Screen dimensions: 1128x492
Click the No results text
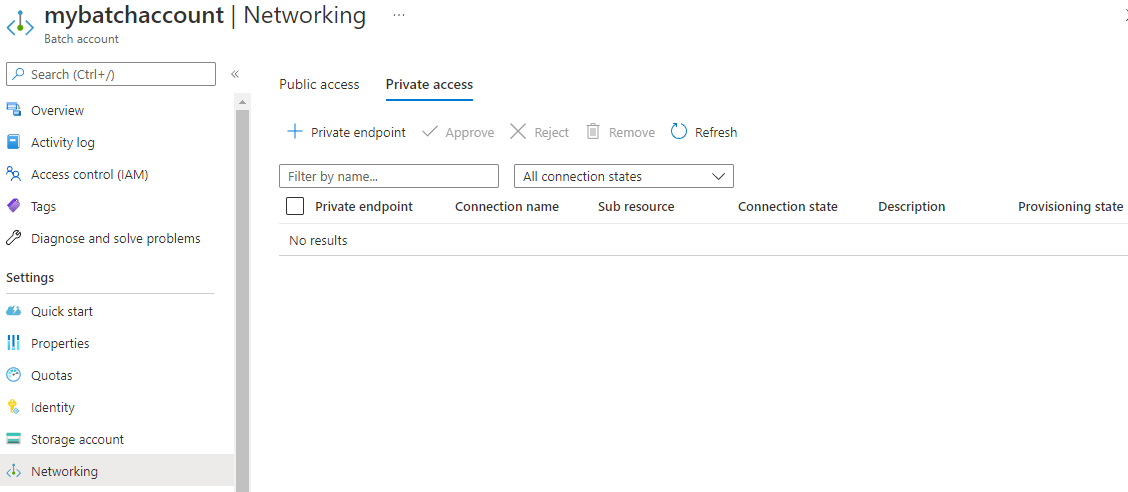(318, 240)
